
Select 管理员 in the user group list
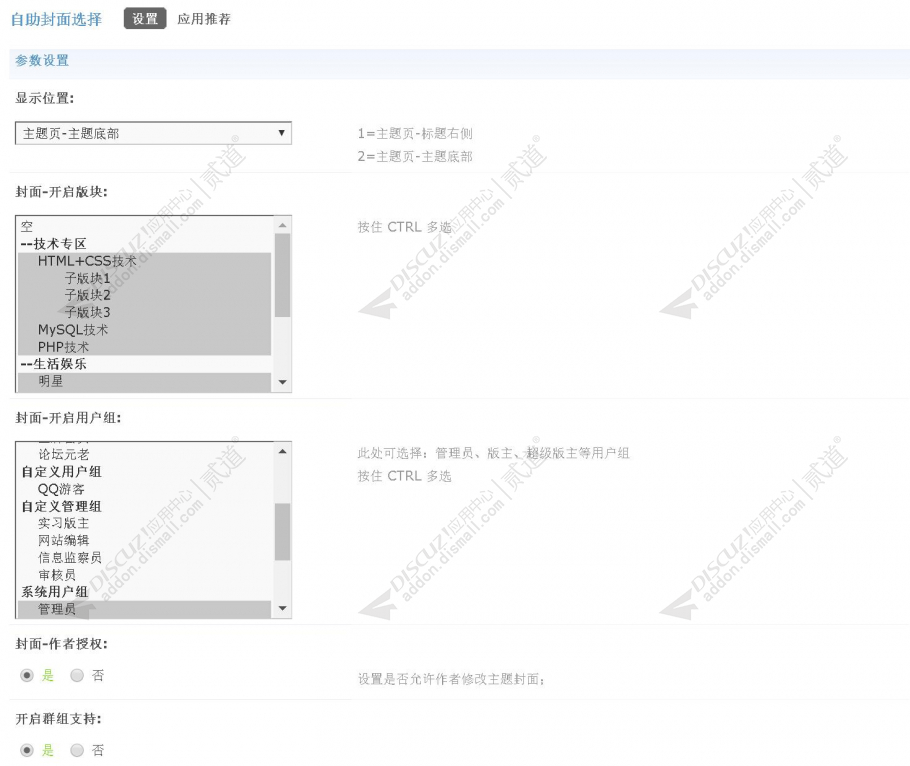(x=145, y=609)
